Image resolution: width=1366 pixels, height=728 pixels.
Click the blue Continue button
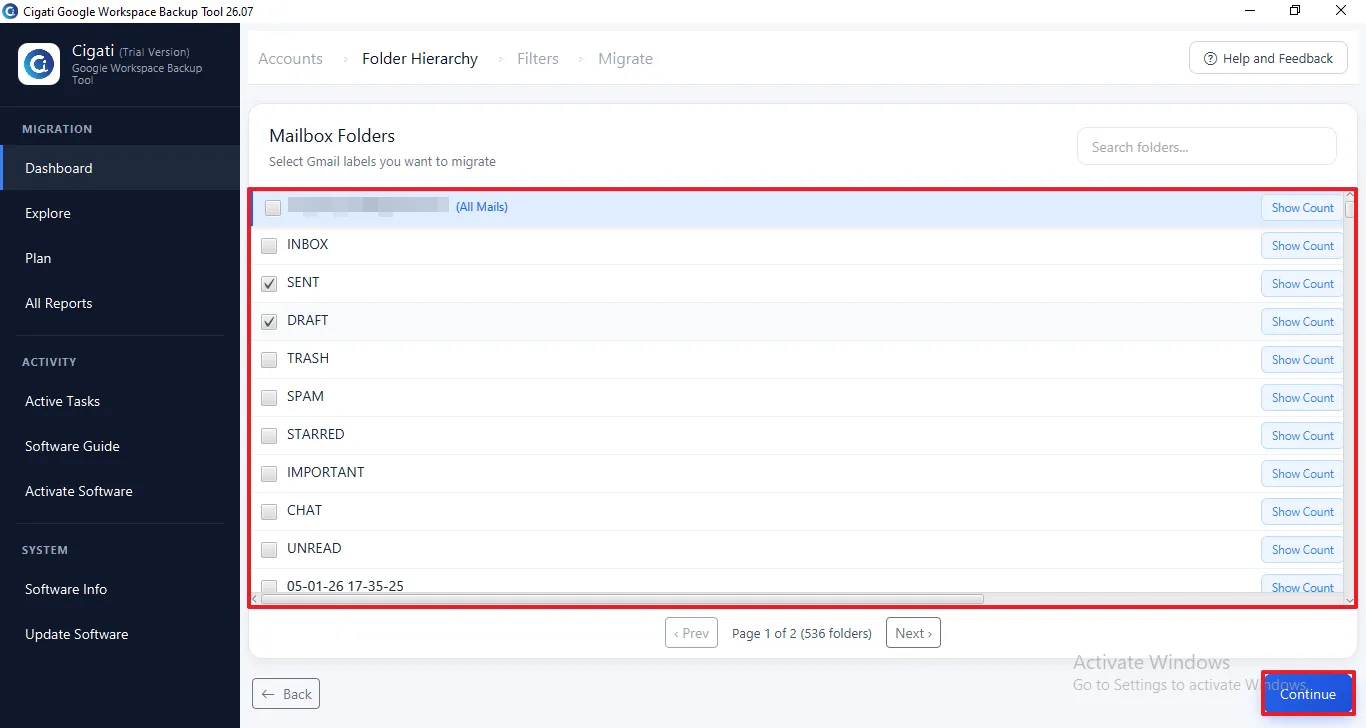pos(1308,694)
